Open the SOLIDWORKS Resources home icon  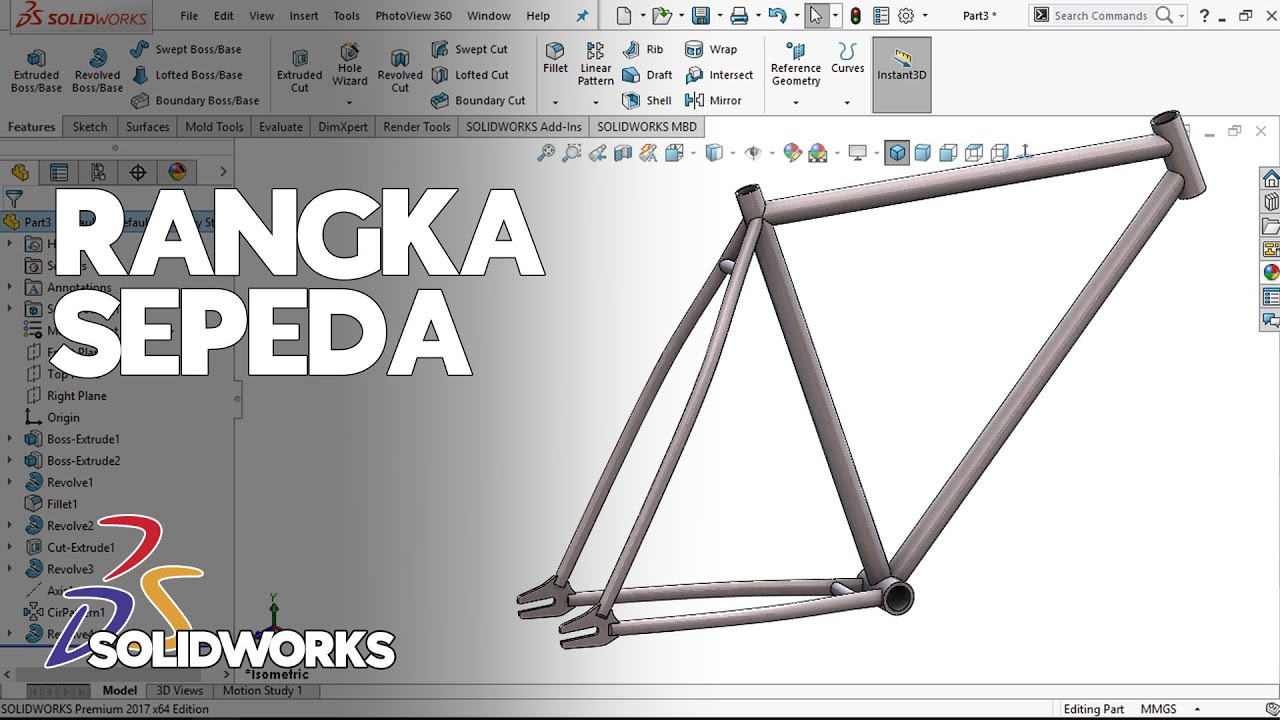click(1271, 179)
